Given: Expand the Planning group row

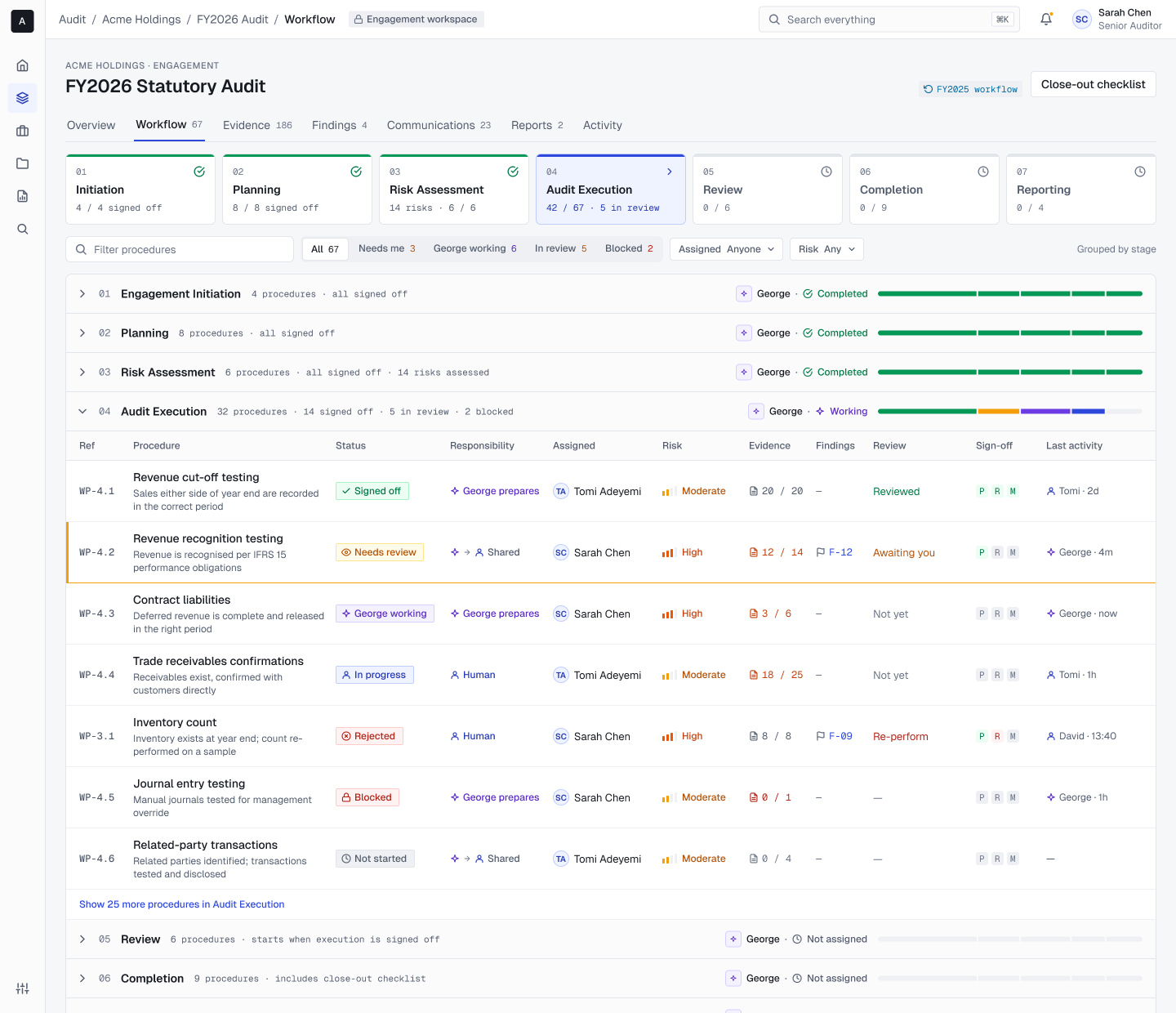Looking at the screenshot, I should (82, 333).
